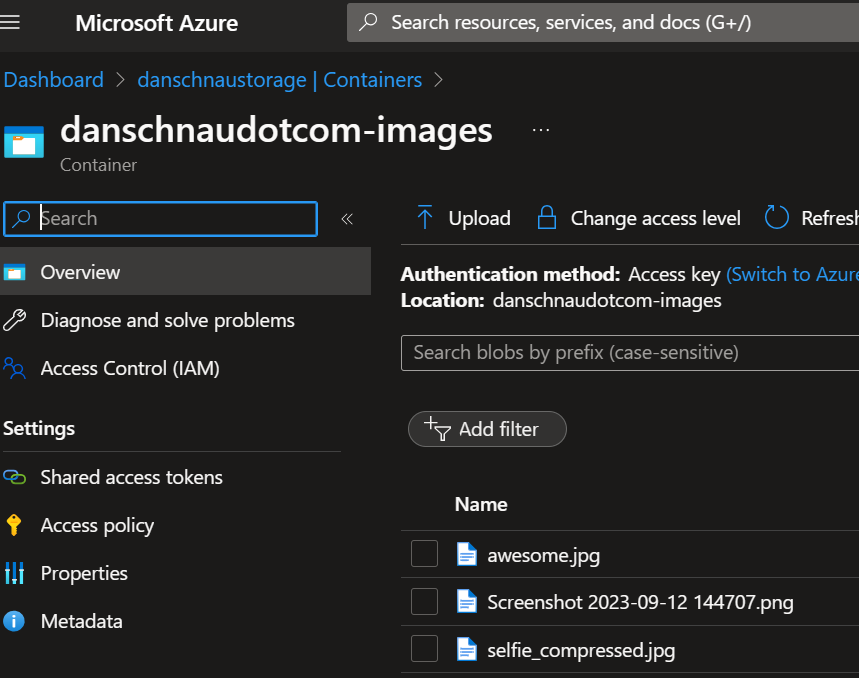The height and width of the screenshot is (678, 859).
Task: Open the selfie_compressed.jpg blob
Action: [581, 650]
